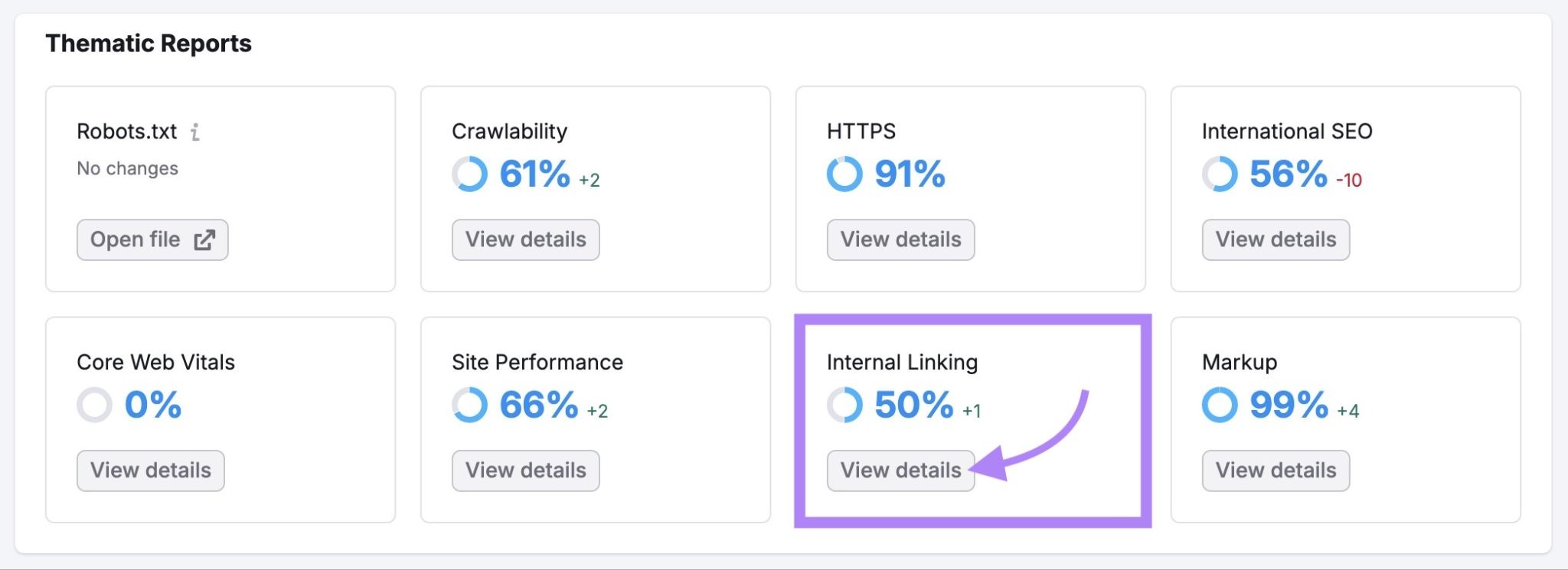Image resolution: width=1568 pixels, height=570 pixels.
Task: Click the HTTPS progress ring
Action: click(x=844, y=175)
